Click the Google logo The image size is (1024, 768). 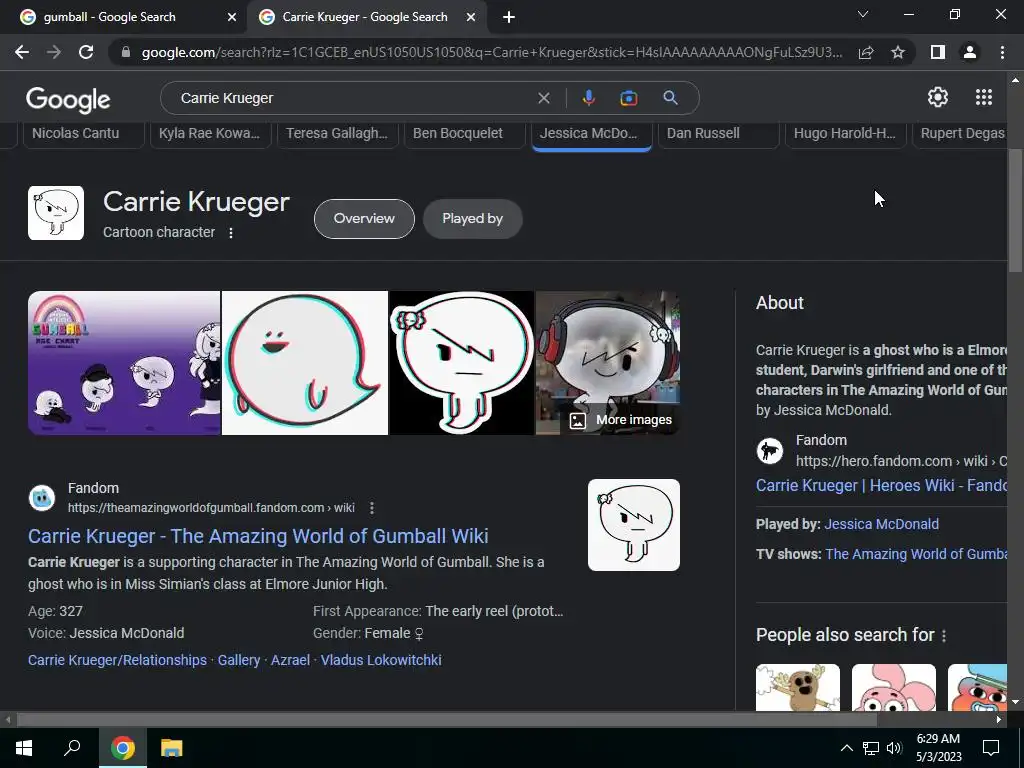point(68,99)
